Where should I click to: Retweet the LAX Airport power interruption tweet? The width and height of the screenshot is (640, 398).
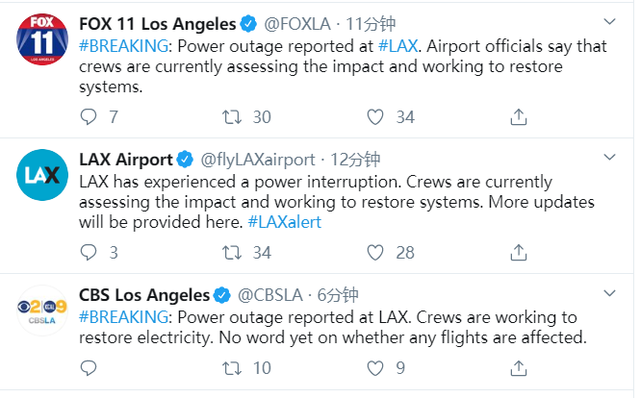tap(232, 253)
